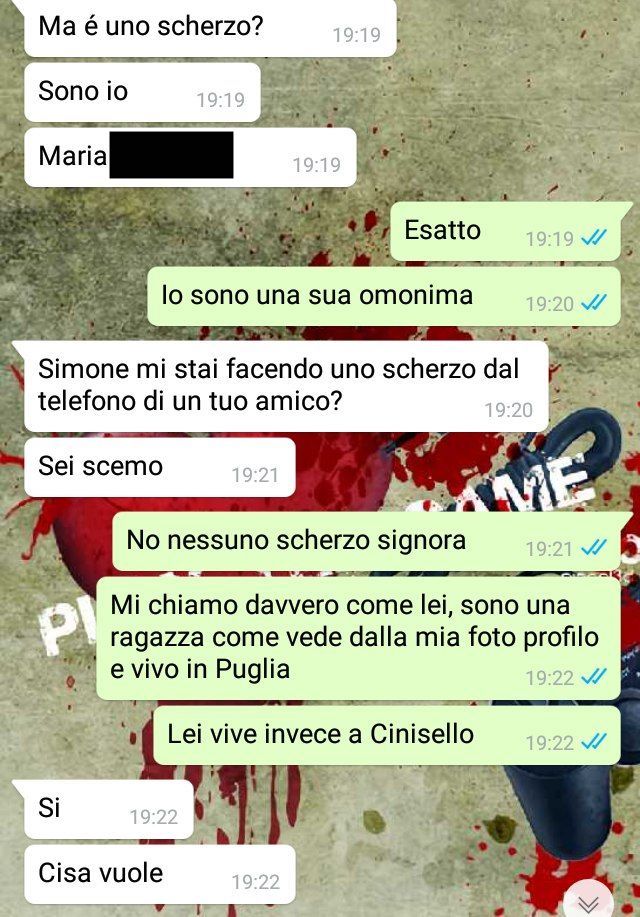Select the 'Lei vive invece a Cinisello' message

[x=386, y=735]
